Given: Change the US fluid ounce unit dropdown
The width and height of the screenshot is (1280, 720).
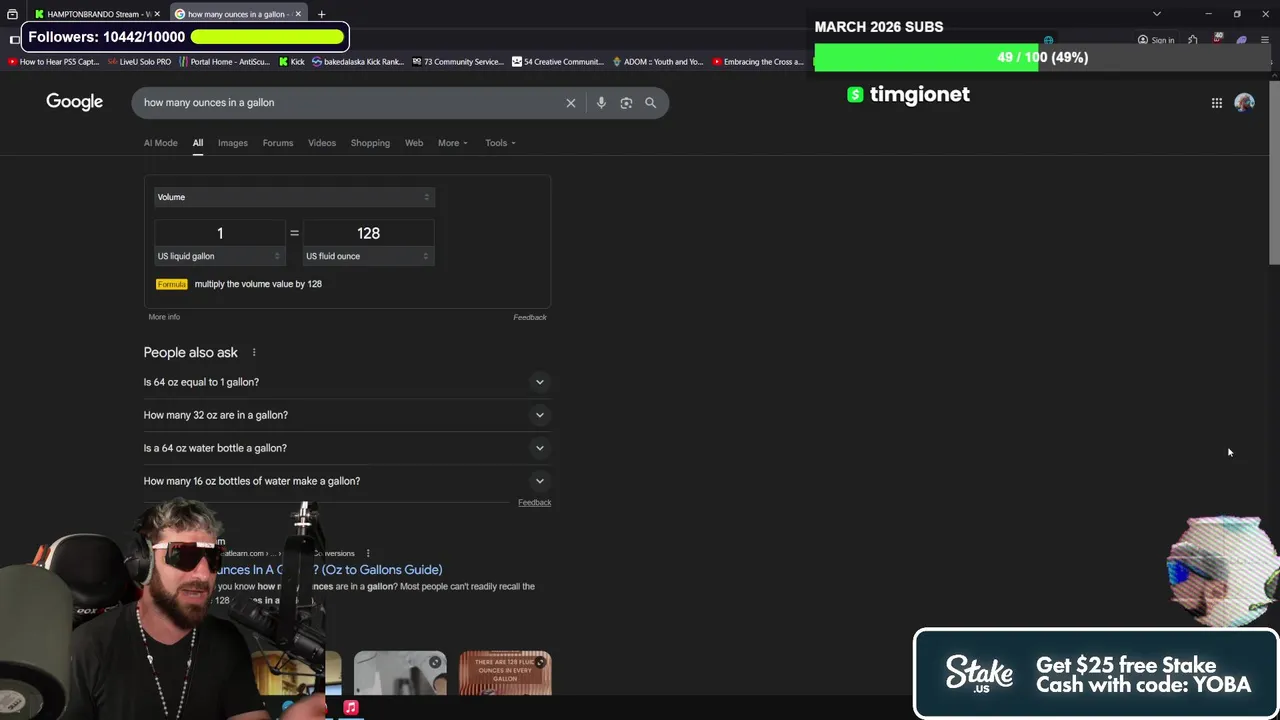Looking at the screenshot, I should 368,256.
